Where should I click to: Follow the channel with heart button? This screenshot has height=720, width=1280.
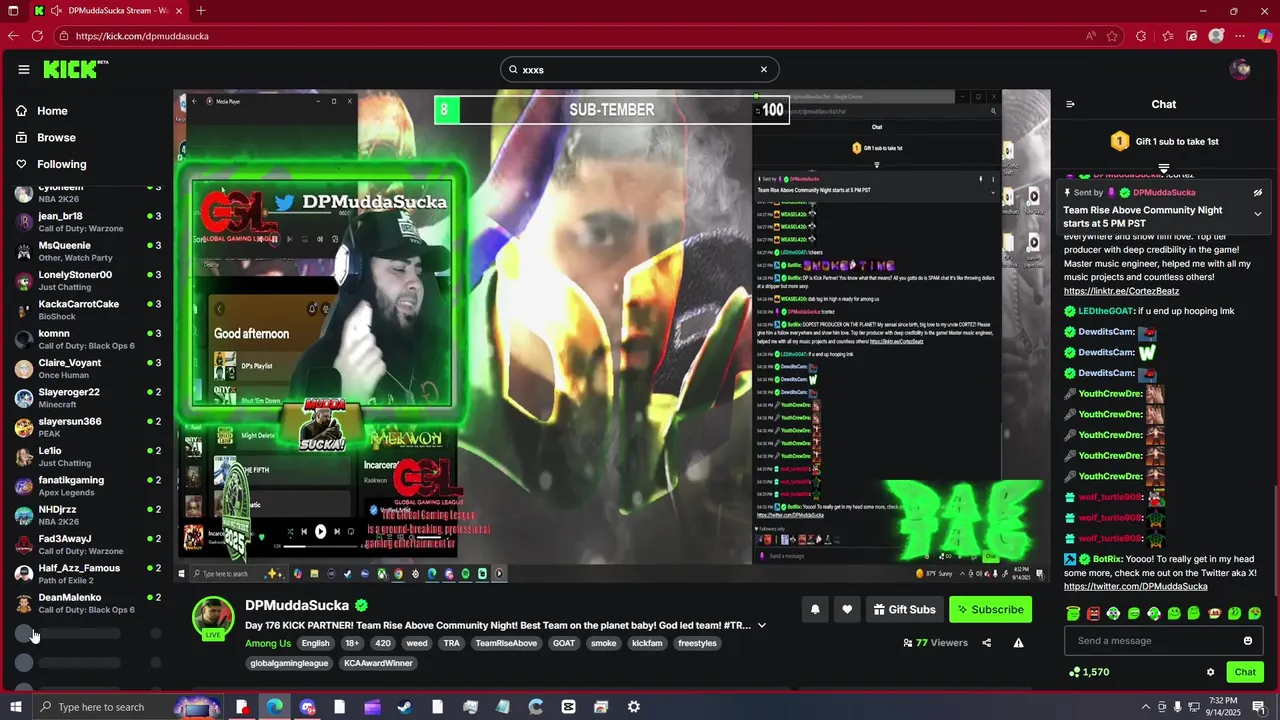click(847, 609)
